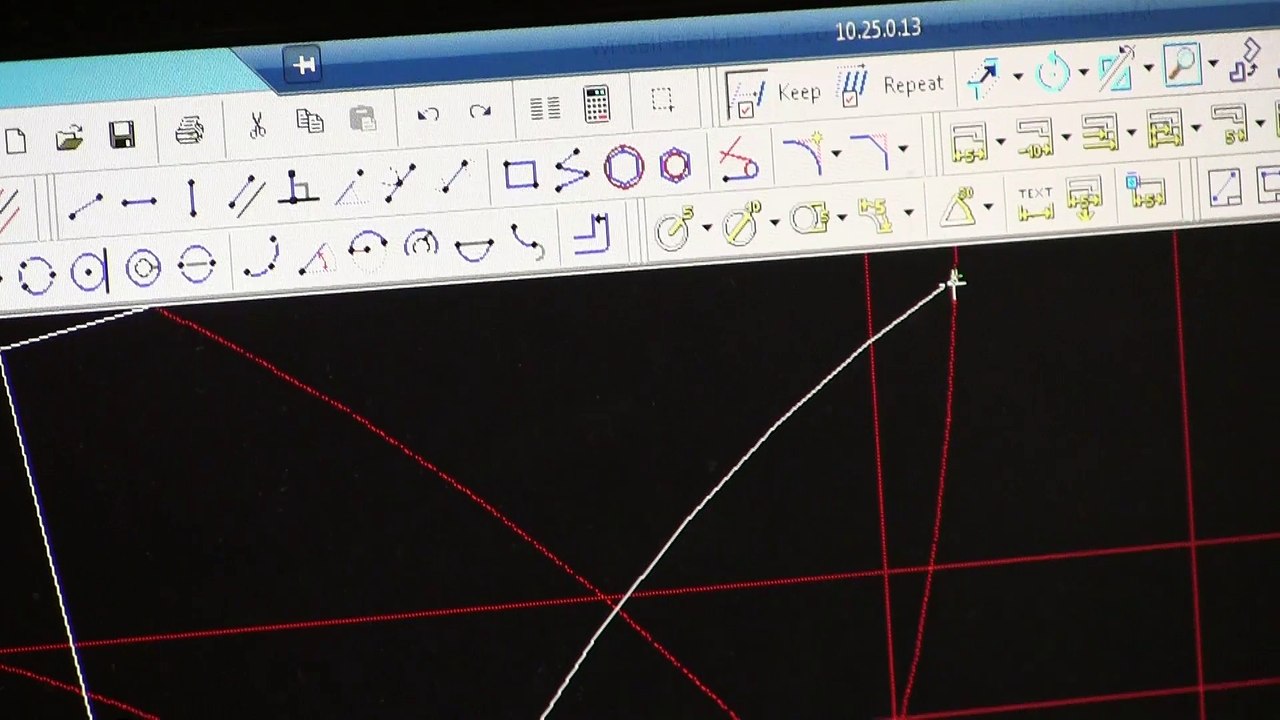Select the chamfer corner tool

tap(870, 150)
